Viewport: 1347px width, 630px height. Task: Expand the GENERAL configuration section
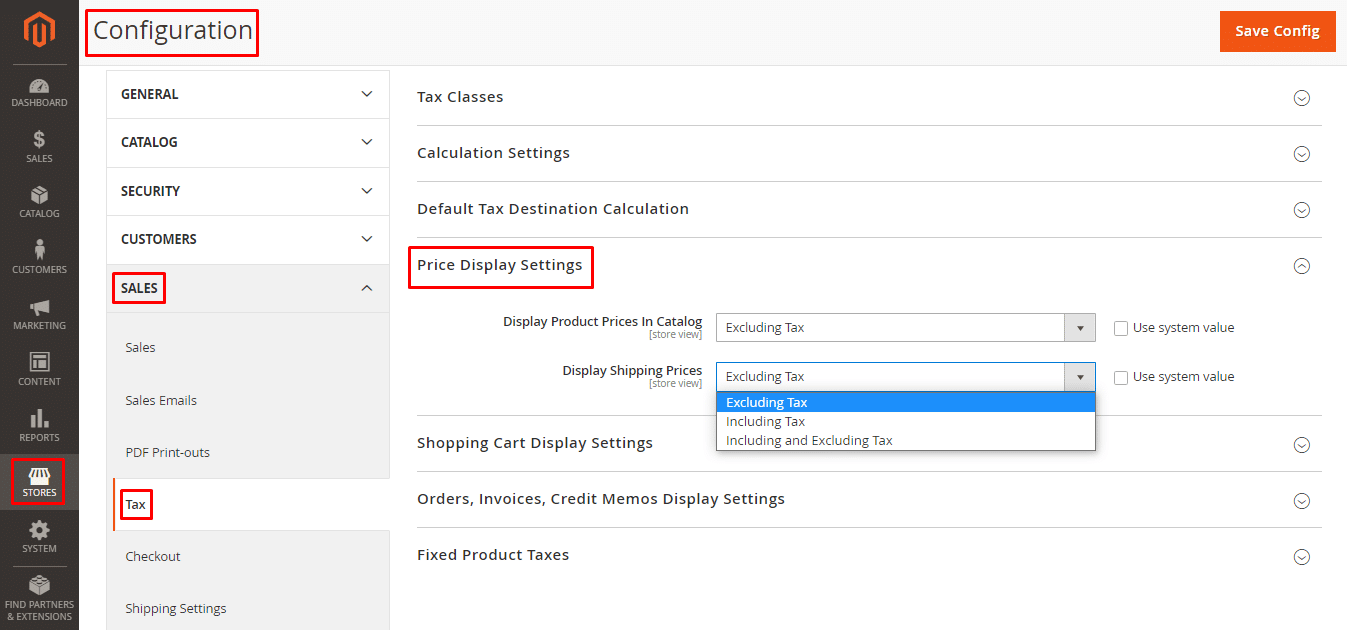[247, 94]
